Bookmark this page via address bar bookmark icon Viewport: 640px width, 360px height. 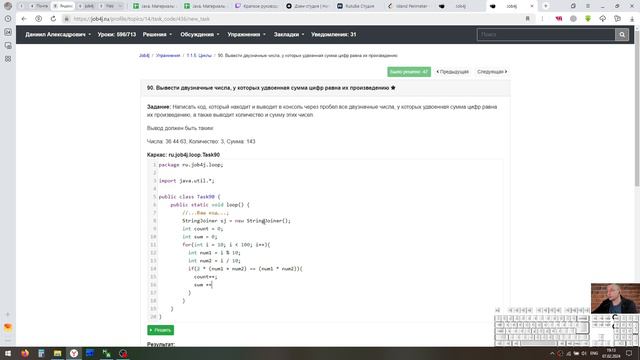coord(528,19)
